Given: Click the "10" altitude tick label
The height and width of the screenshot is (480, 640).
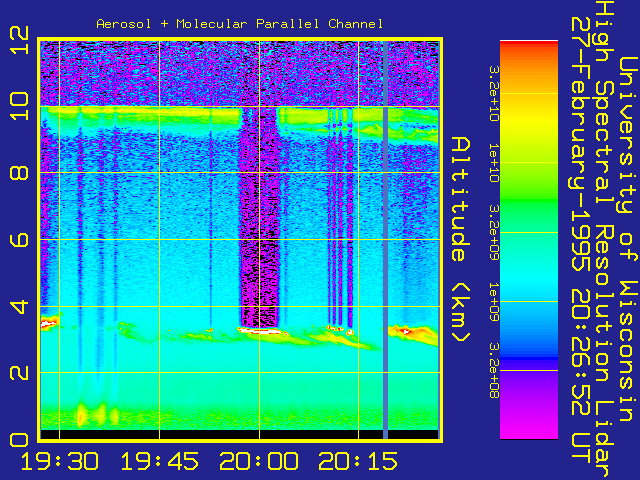Looking at the screenshot, I should (19, 106).
